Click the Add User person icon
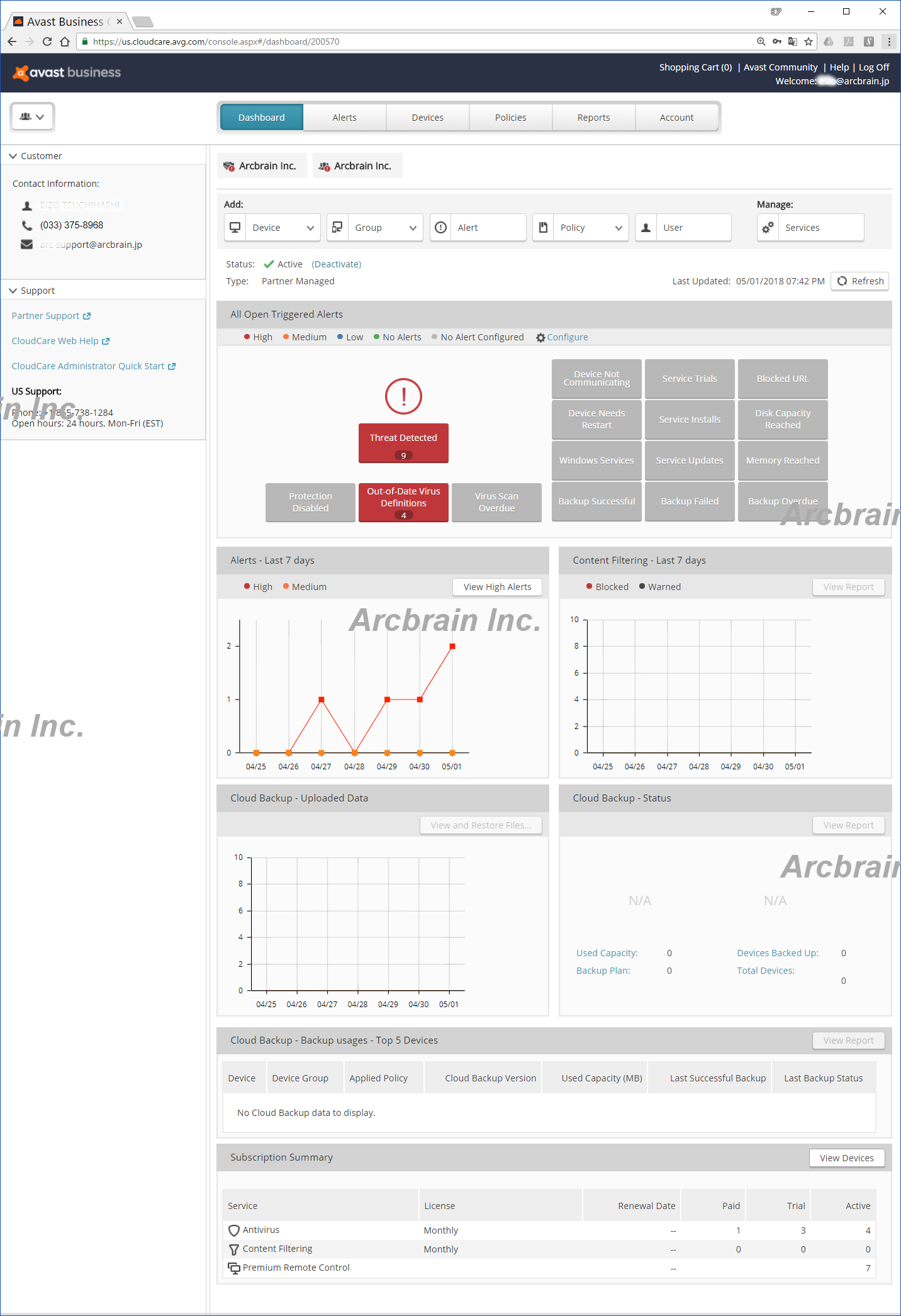Image resolution: width=901 pixels, height=1316 pixels. 646,228
